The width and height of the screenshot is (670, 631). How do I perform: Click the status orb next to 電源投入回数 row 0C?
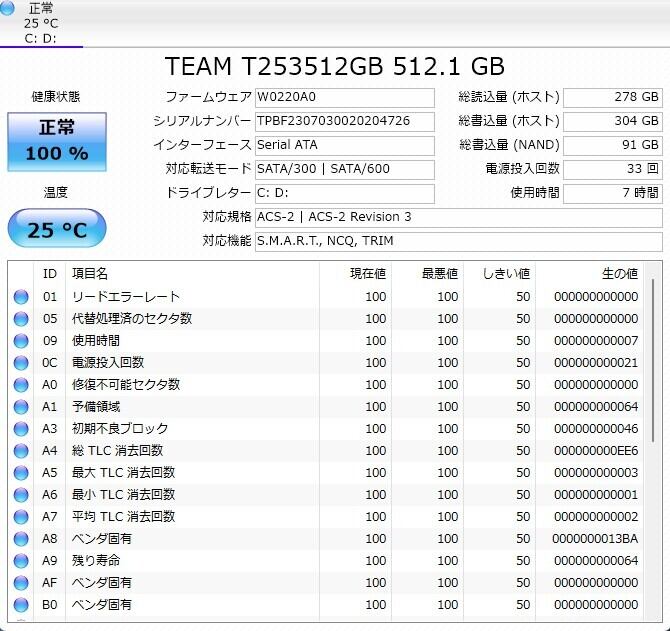tap(21, 363)
